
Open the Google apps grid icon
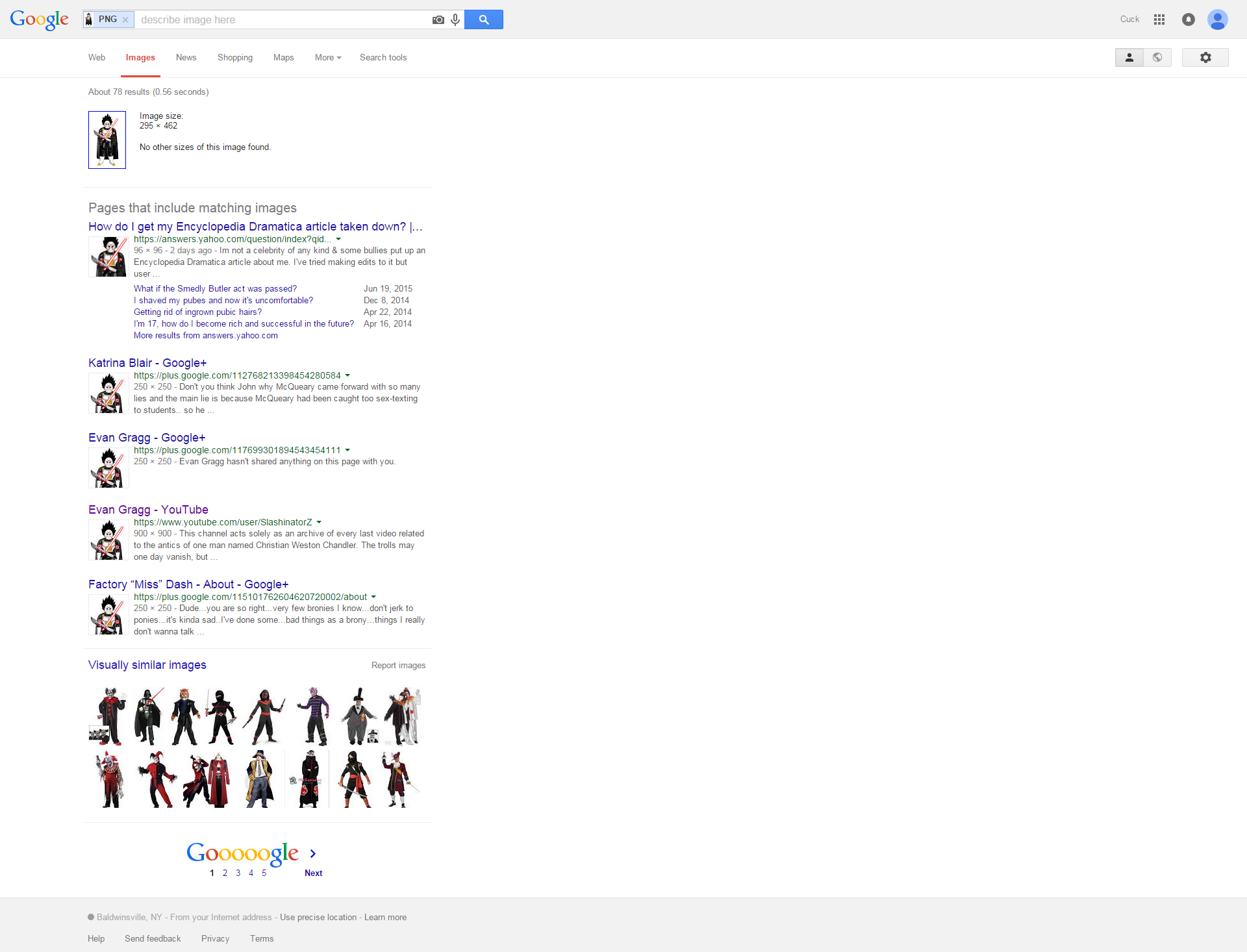1159,19
